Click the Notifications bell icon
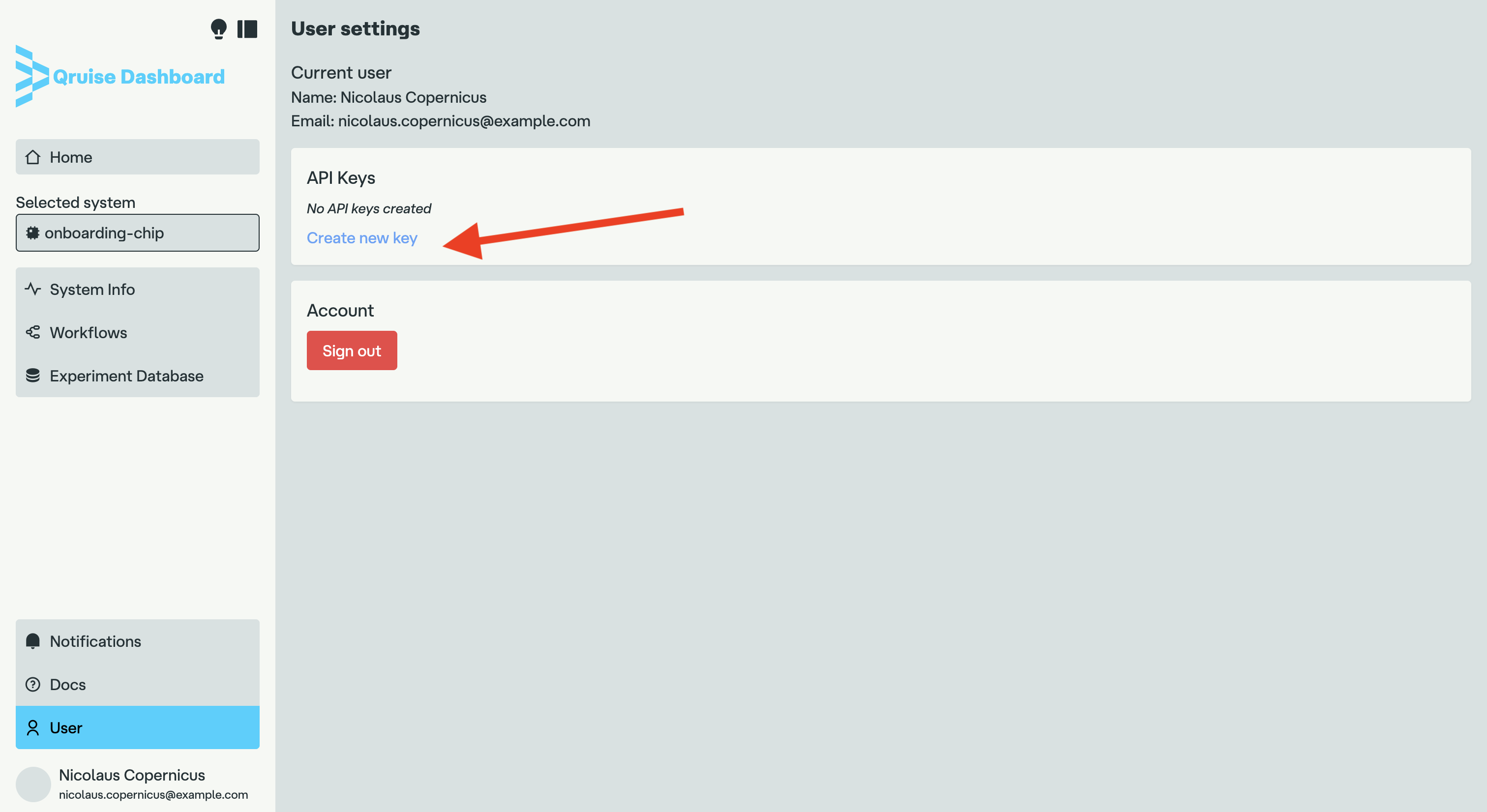This screenshot has height=812, width=1487. [33, 640]
